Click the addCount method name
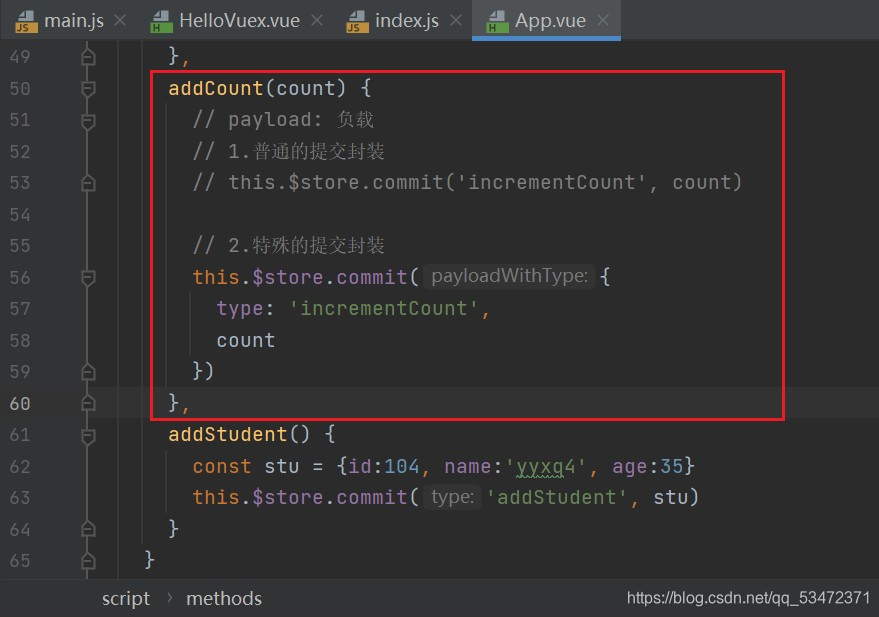The image size is (879, 617). [216, 89]
